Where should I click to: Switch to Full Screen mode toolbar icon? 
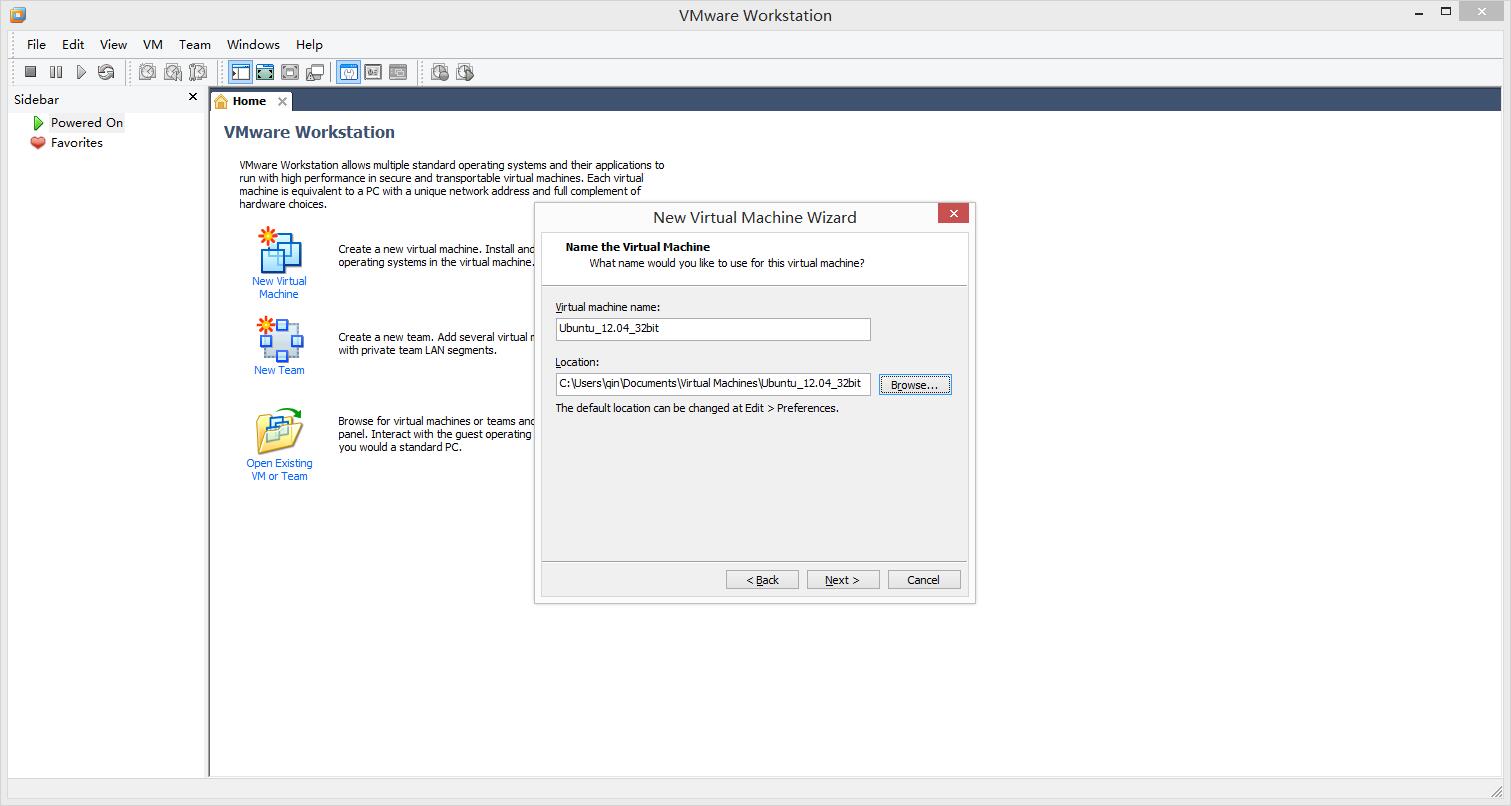(265, 72)
